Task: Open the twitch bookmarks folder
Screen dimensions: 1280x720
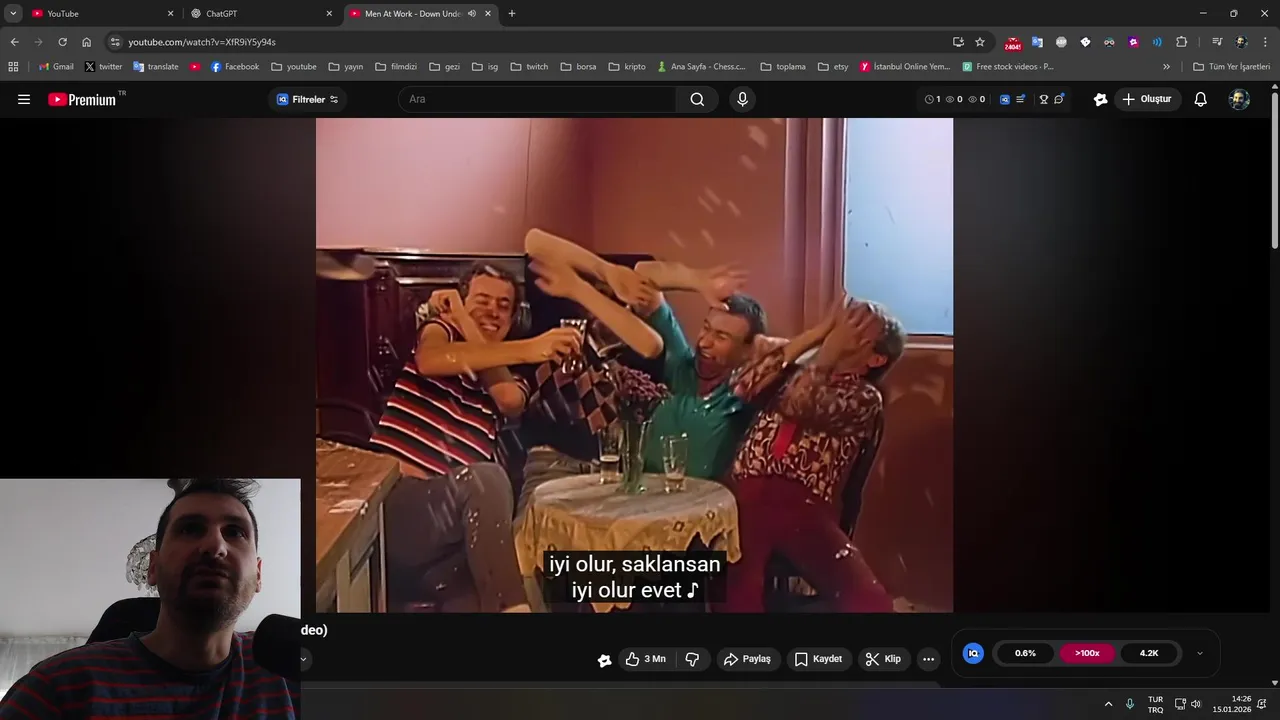Action: point(529,67)
